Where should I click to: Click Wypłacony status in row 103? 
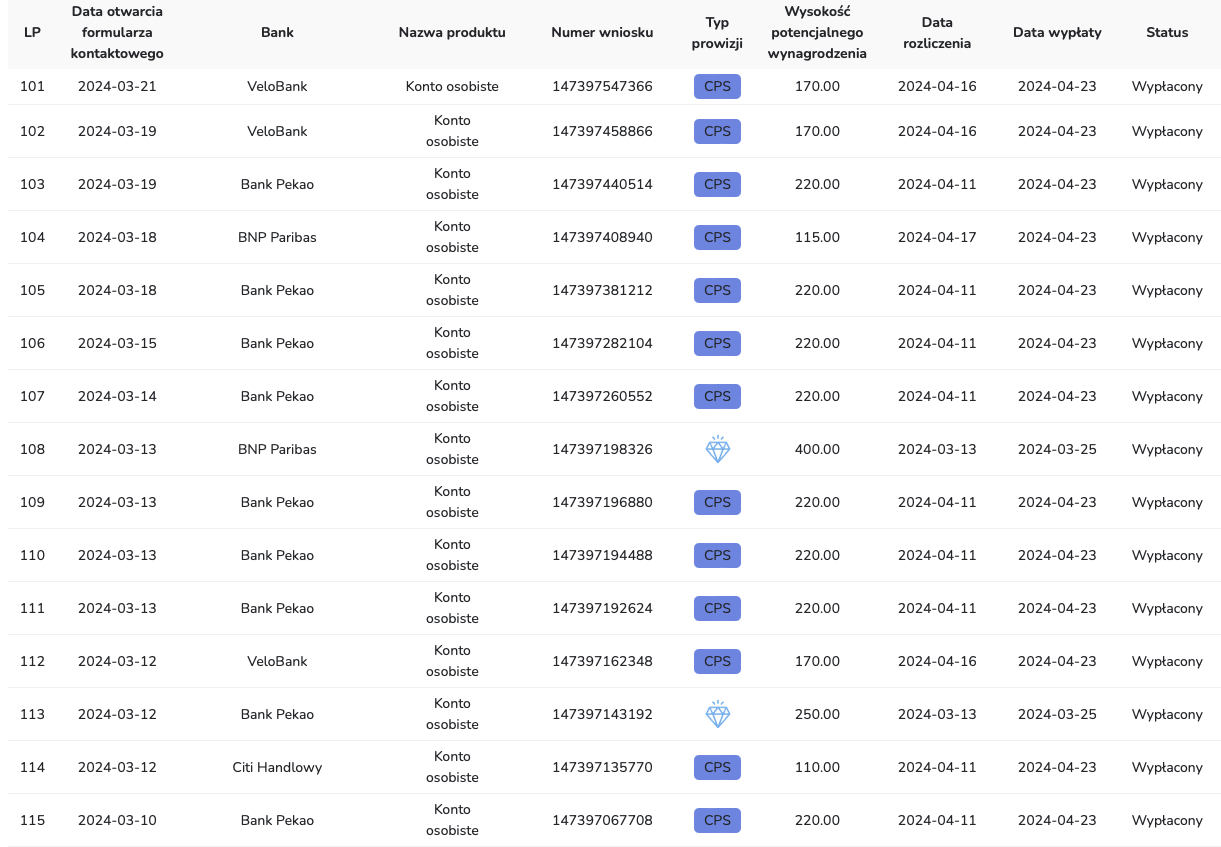pyautogui.click(x=1167, y=185)
